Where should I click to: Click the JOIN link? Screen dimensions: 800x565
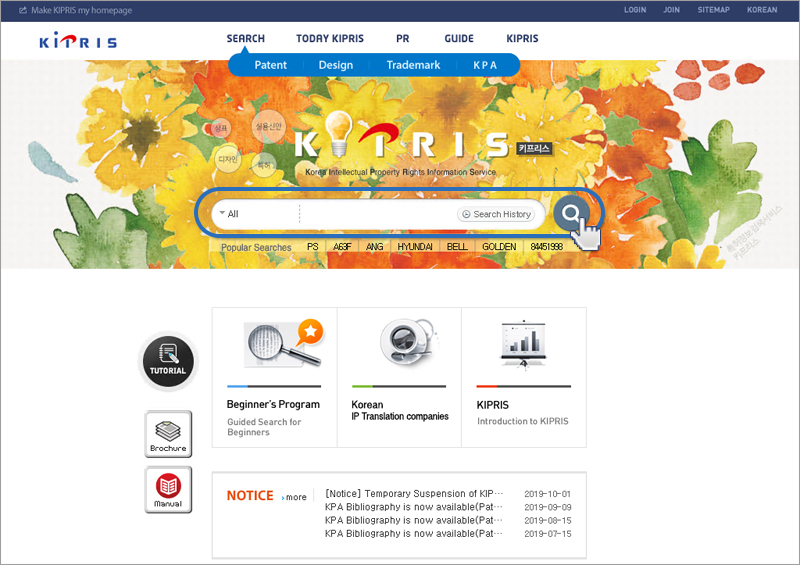click(x=671, y=10)
